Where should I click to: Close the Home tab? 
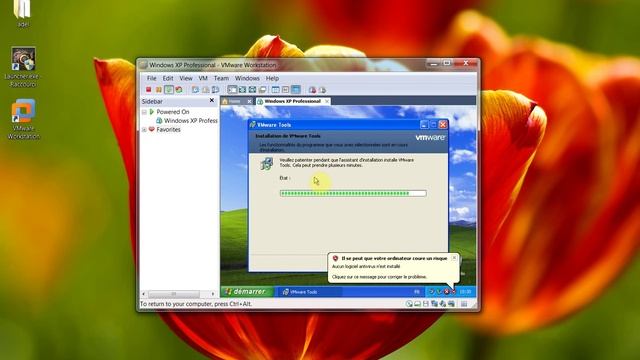tap(249, 101)
